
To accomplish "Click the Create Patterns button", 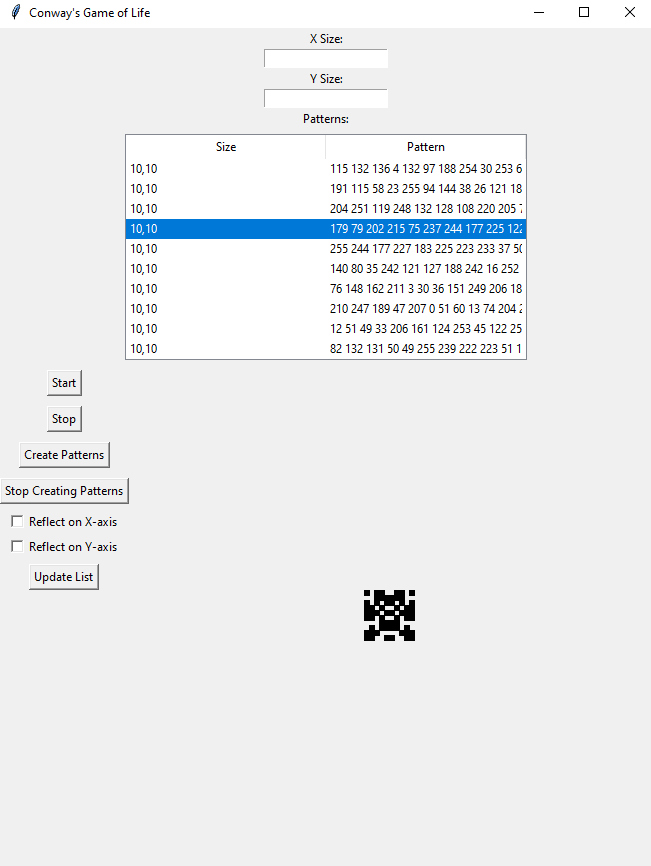I will [64, 455].
